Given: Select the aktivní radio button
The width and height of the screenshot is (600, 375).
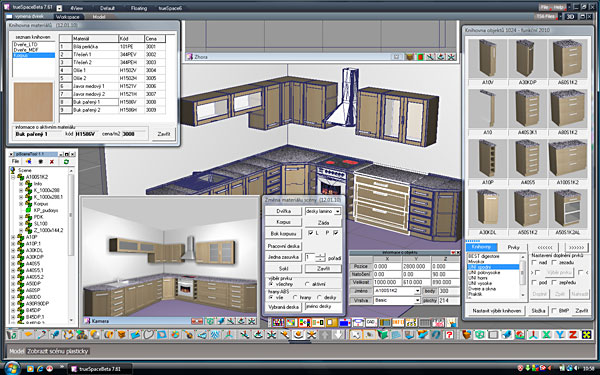Looking at the screenshot, I should [307, 284].
